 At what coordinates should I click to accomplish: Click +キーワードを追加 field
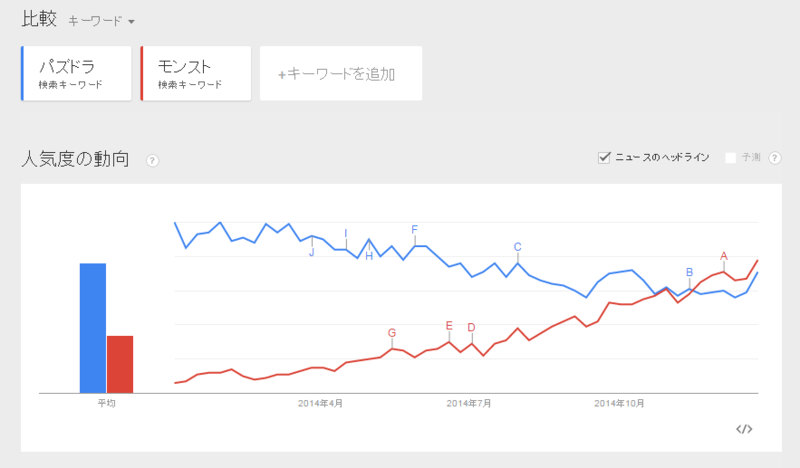coord(340,73)
